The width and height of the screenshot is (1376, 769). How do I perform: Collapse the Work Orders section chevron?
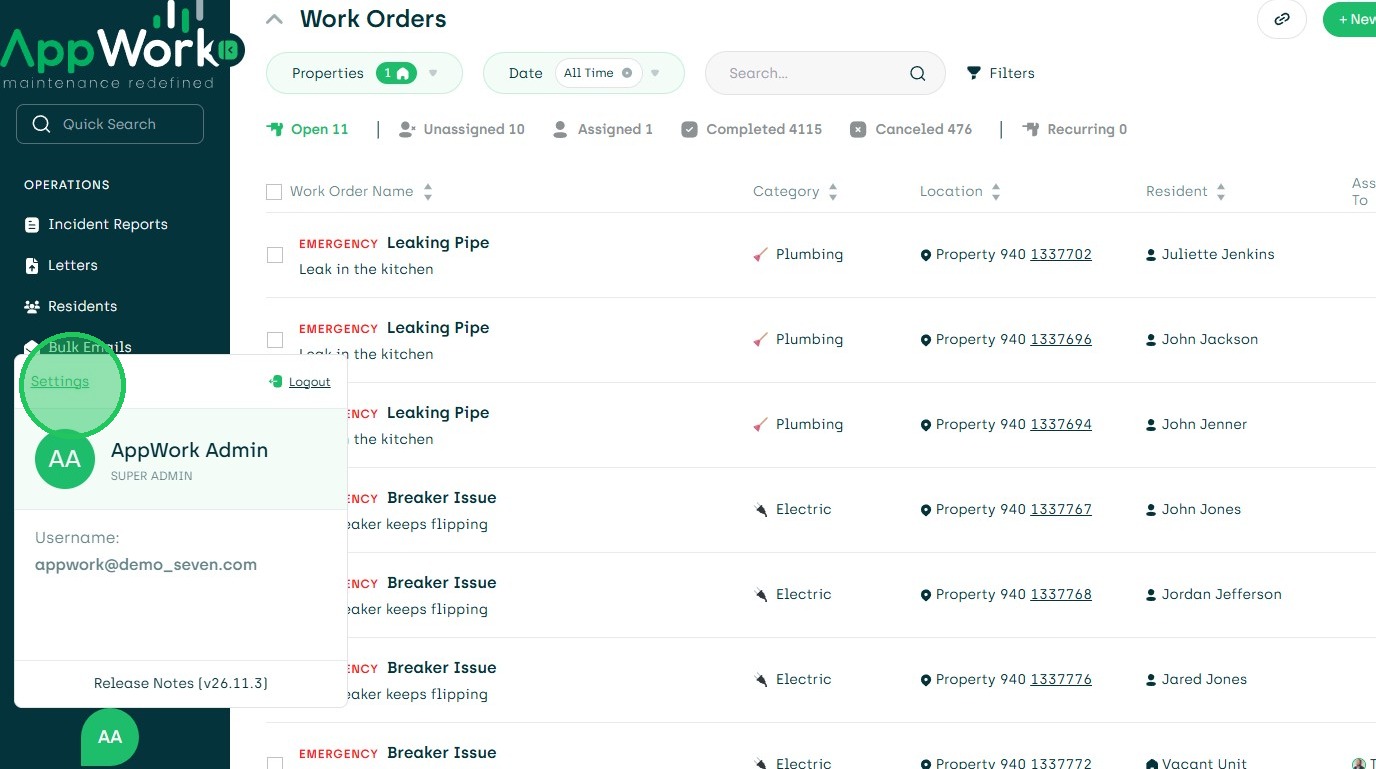[275, 19]
